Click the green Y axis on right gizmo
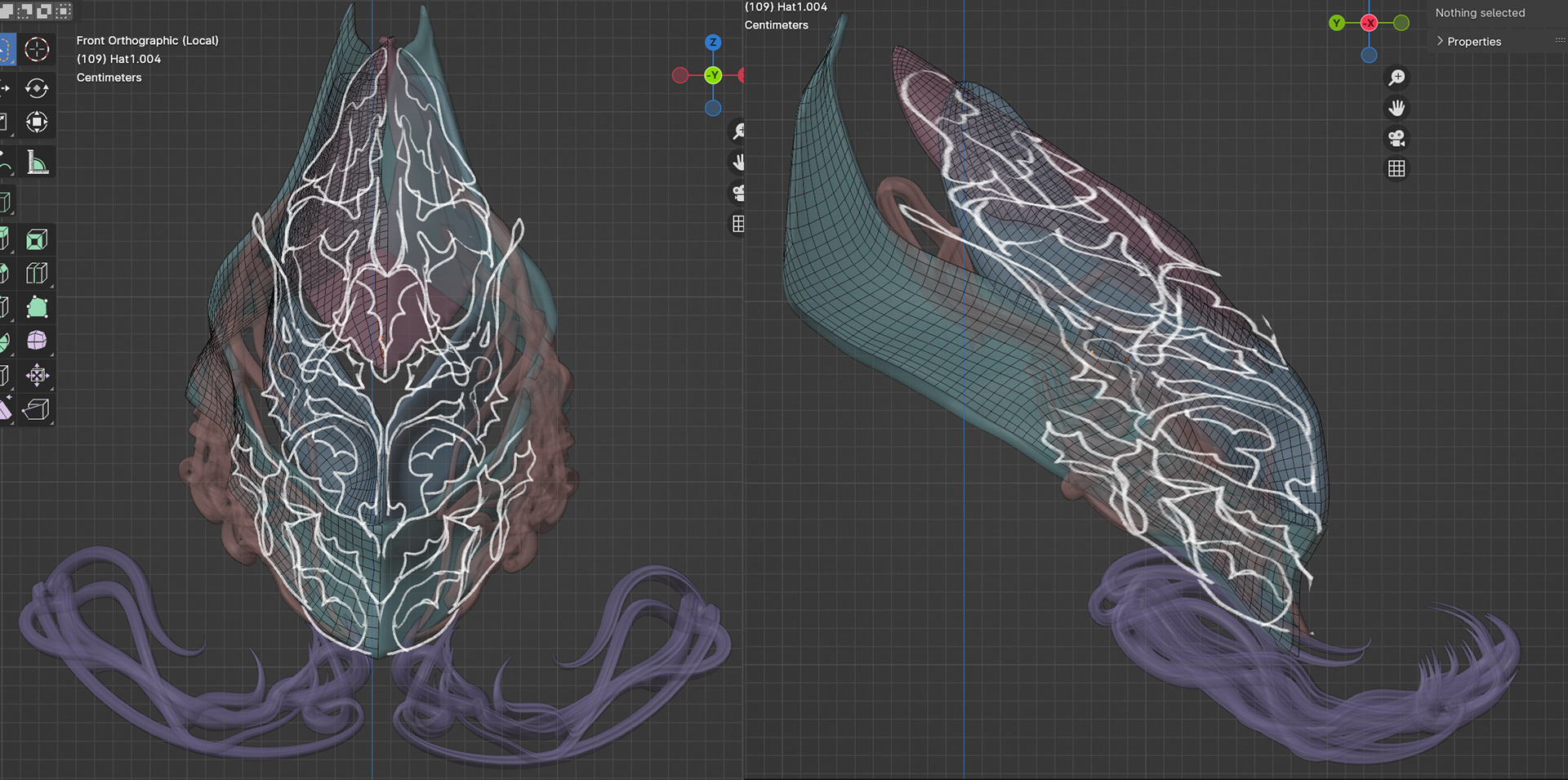 tap(1337, 23)
